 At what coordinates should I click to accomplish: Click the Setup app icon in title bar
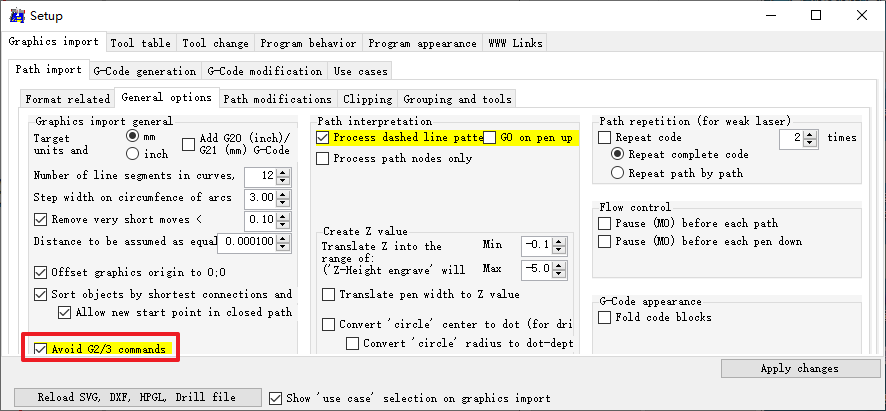(16, 15)
